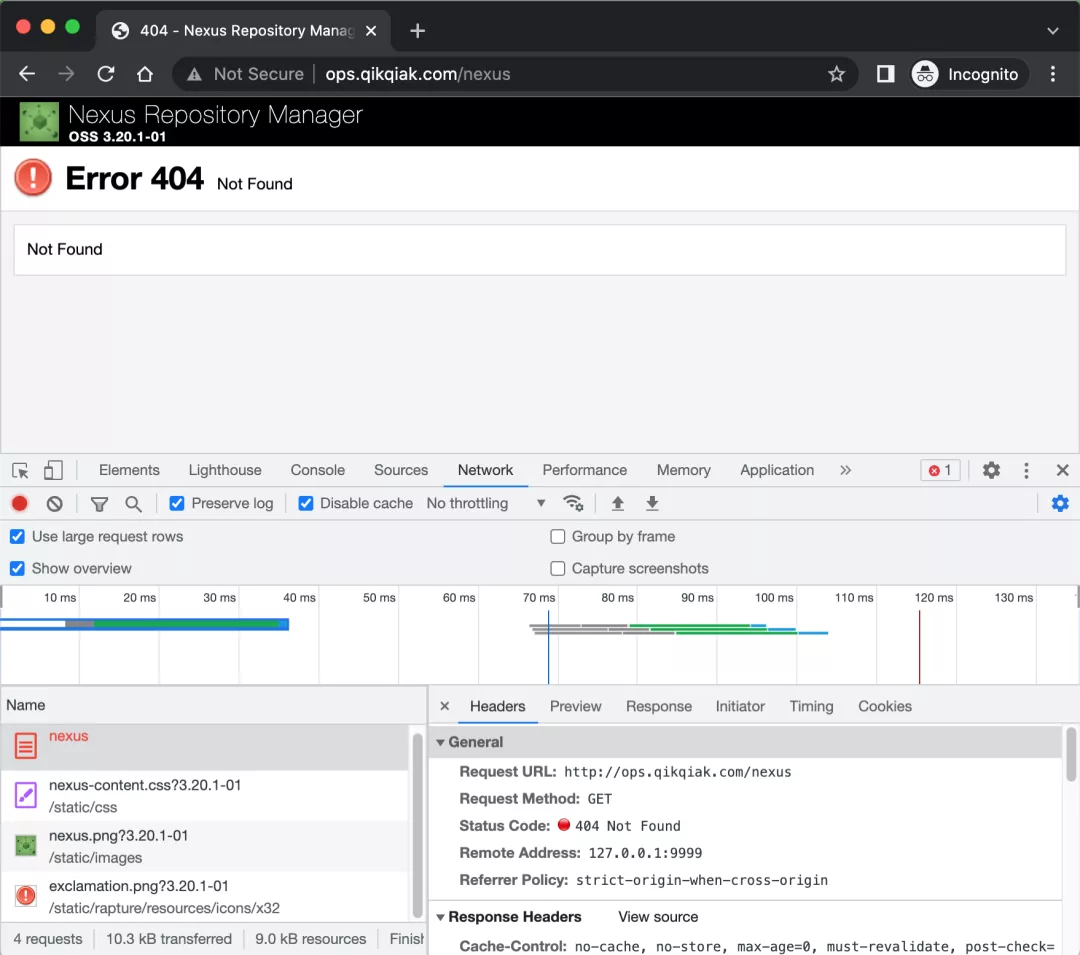Open the inspect element picker tool
This screenshot has height=955, width=1080.
(x=20, y=470)
